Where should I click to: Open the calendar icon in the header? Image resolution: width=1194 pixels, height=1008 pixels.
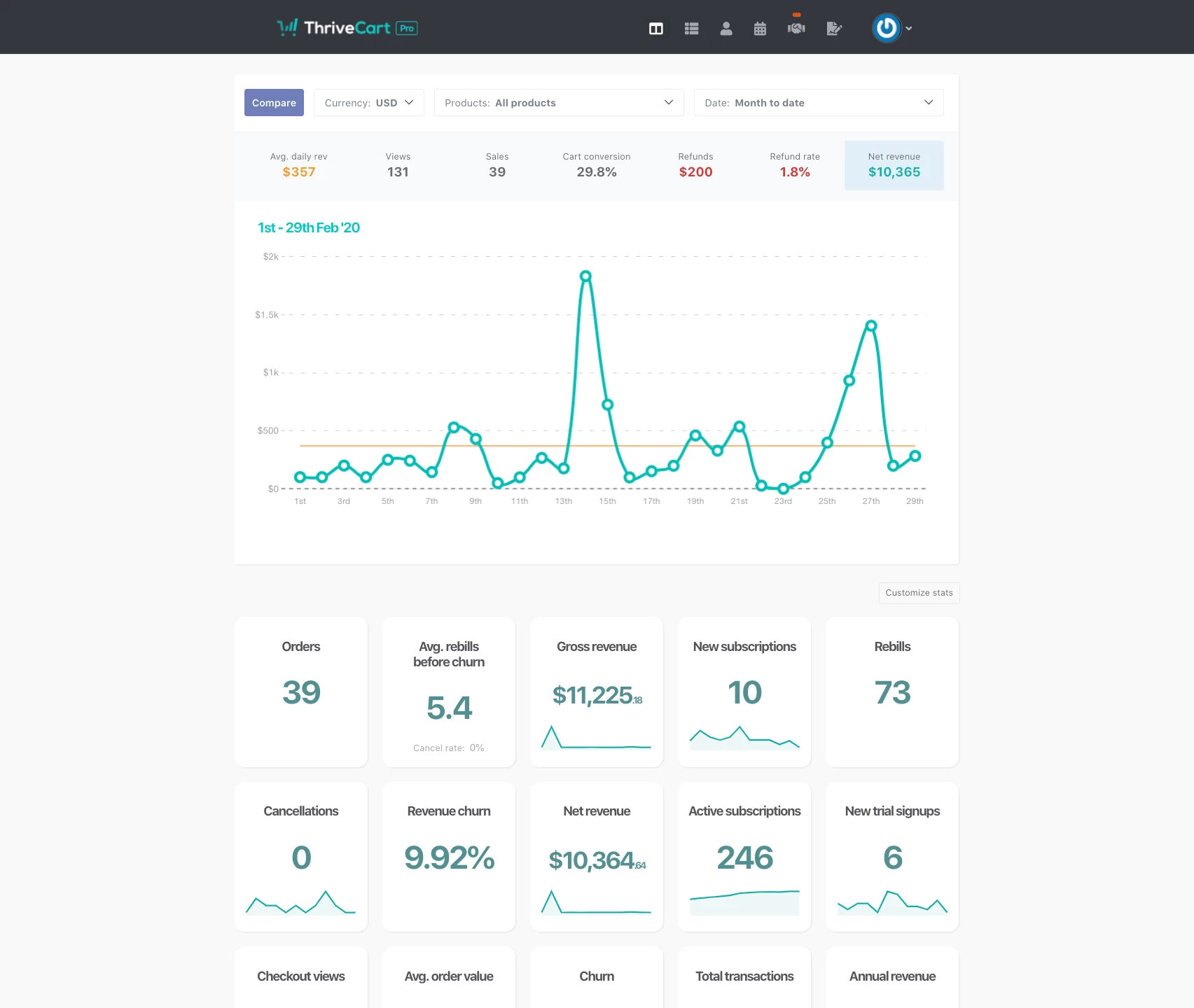click(760, 29)
